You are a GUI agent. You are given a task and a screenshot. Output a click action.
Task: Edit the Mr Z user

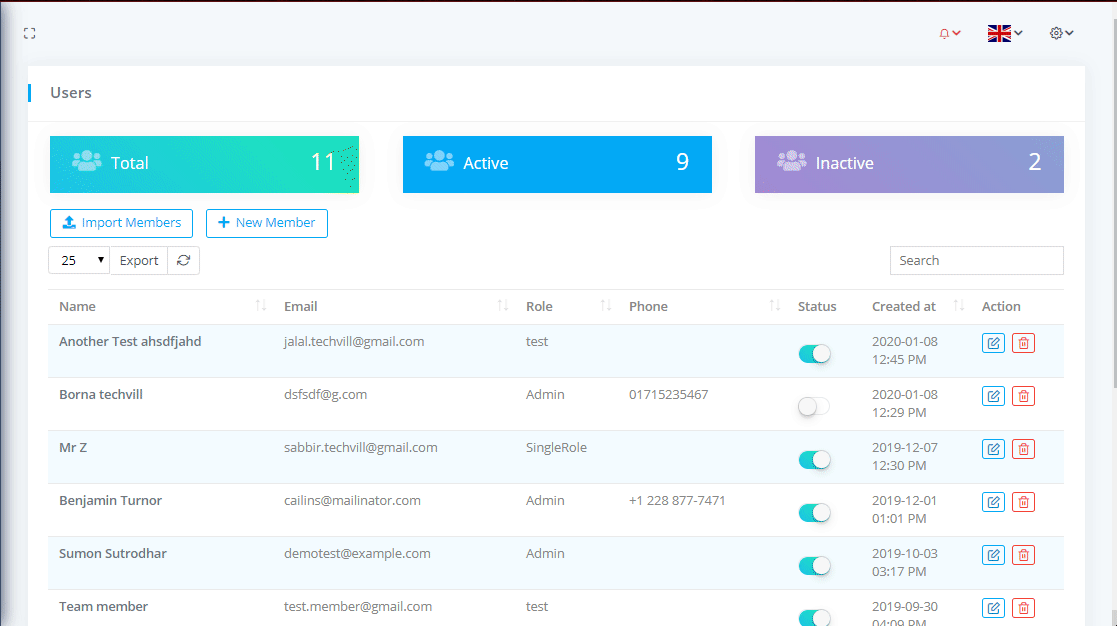click(x=993, y=449)
